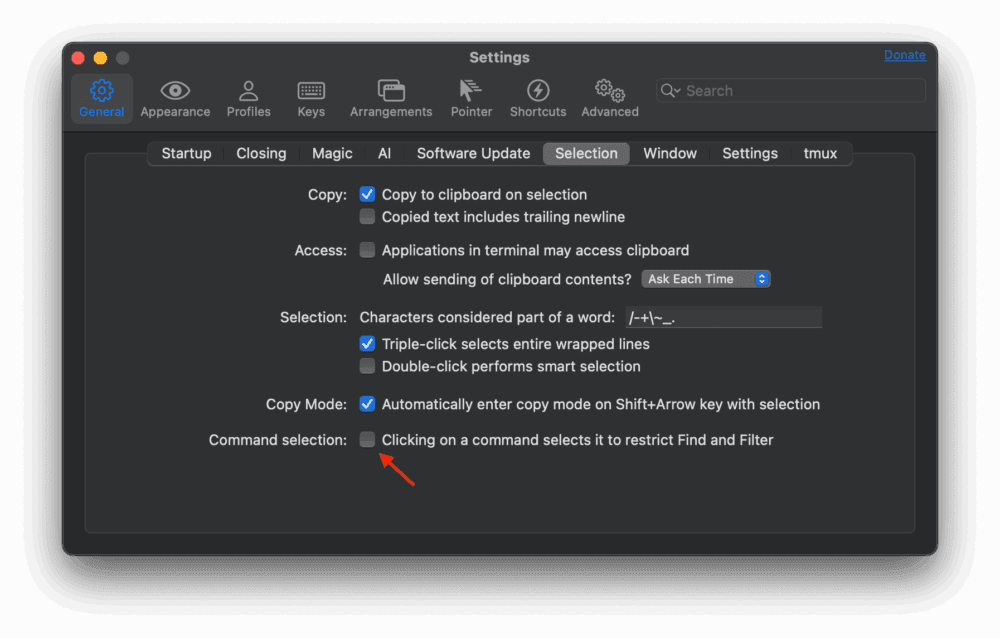The height and width of the screenshot is (638, 1000).
Task: Open the General settings pane
Action: (x=101, y=99)
